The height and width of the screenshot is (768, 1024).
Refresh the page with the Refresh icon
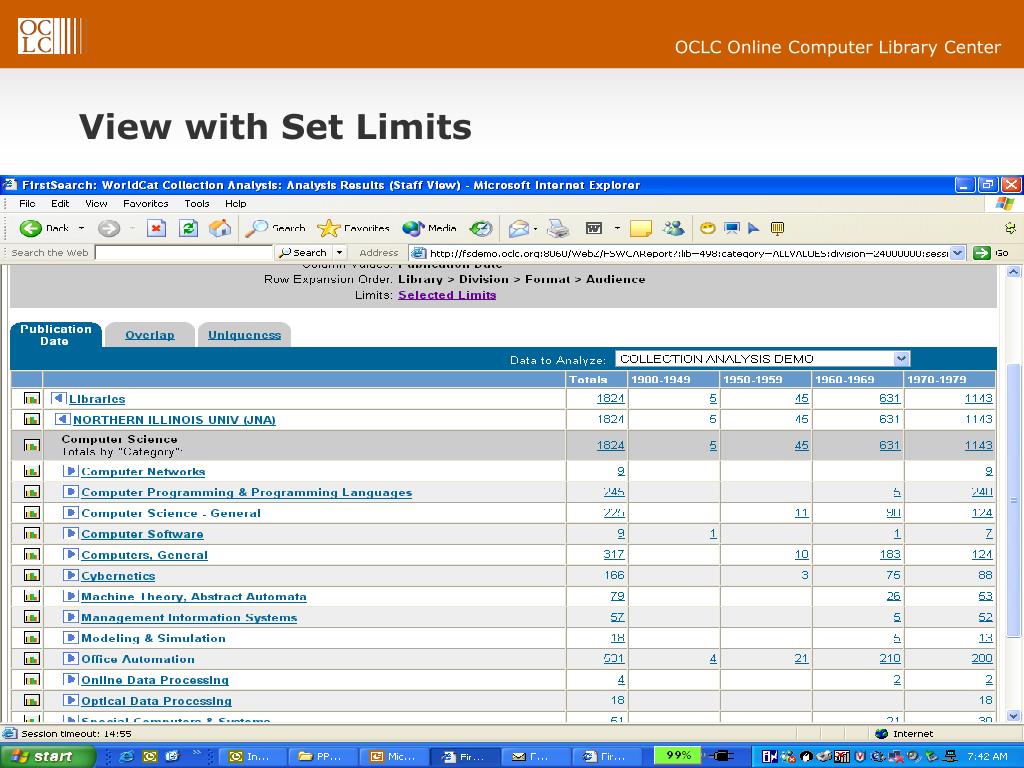(x=189, y=228)
